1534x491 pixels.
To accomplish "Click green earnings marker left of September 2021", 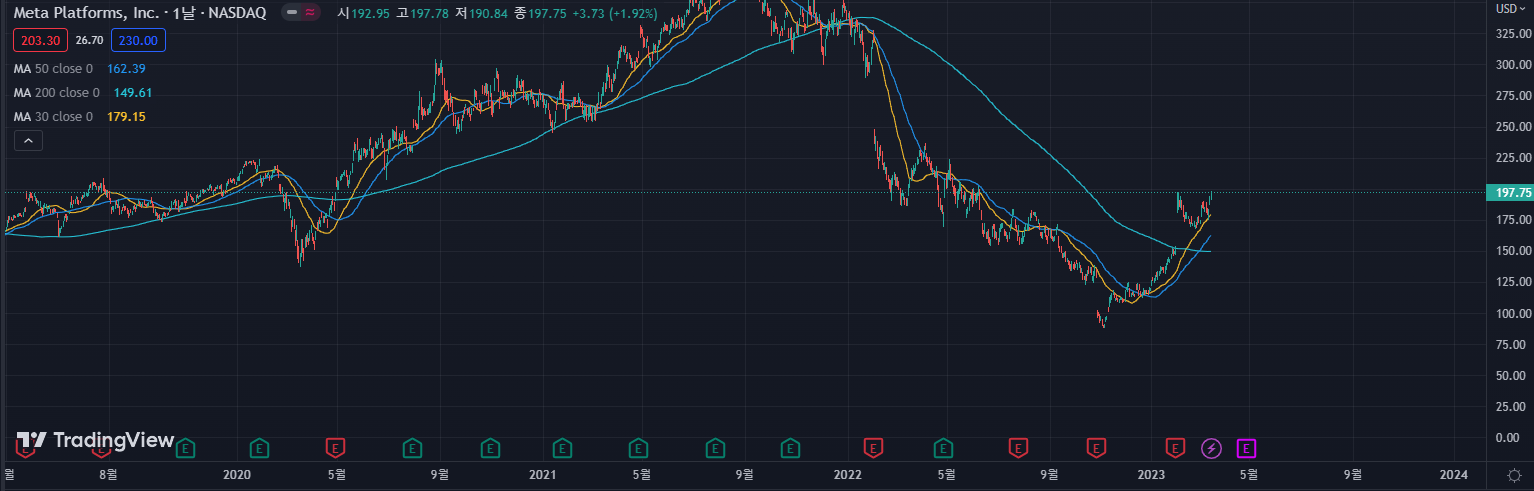I will pyautogui.click(x=714, y=447).
